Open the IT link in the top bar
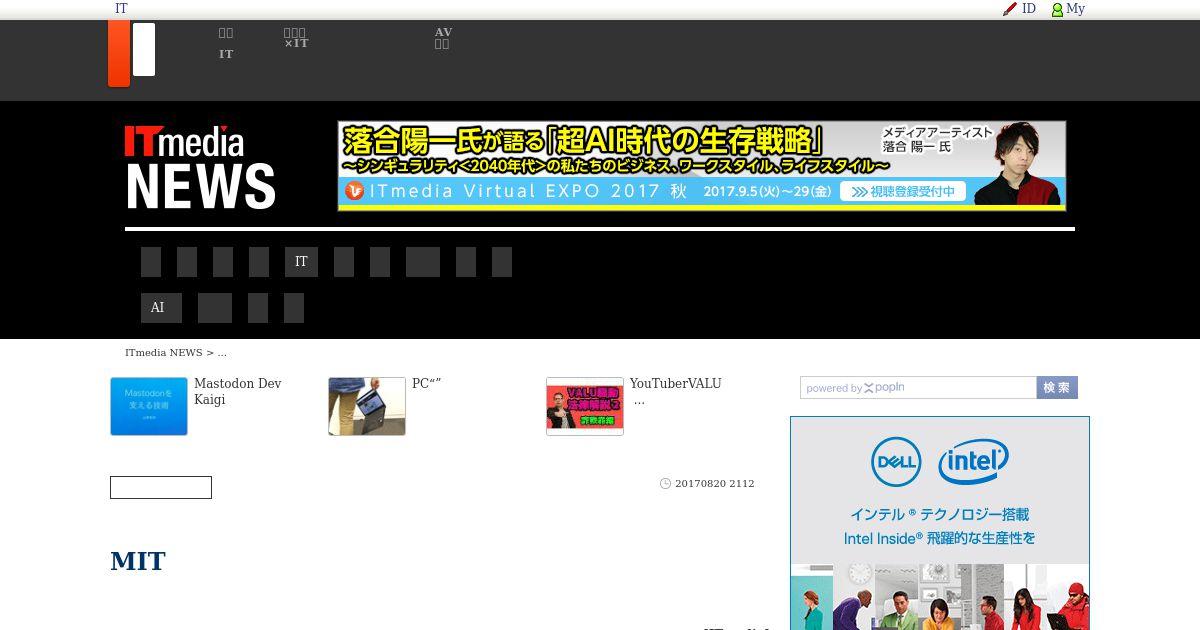 (121, 9)
